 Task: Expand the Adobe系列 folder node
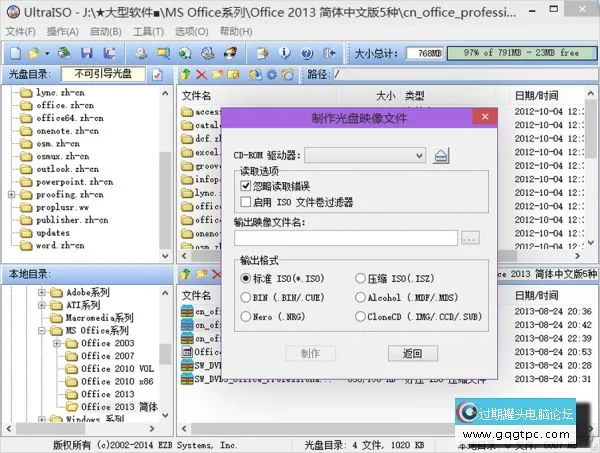tap(42, 292)
